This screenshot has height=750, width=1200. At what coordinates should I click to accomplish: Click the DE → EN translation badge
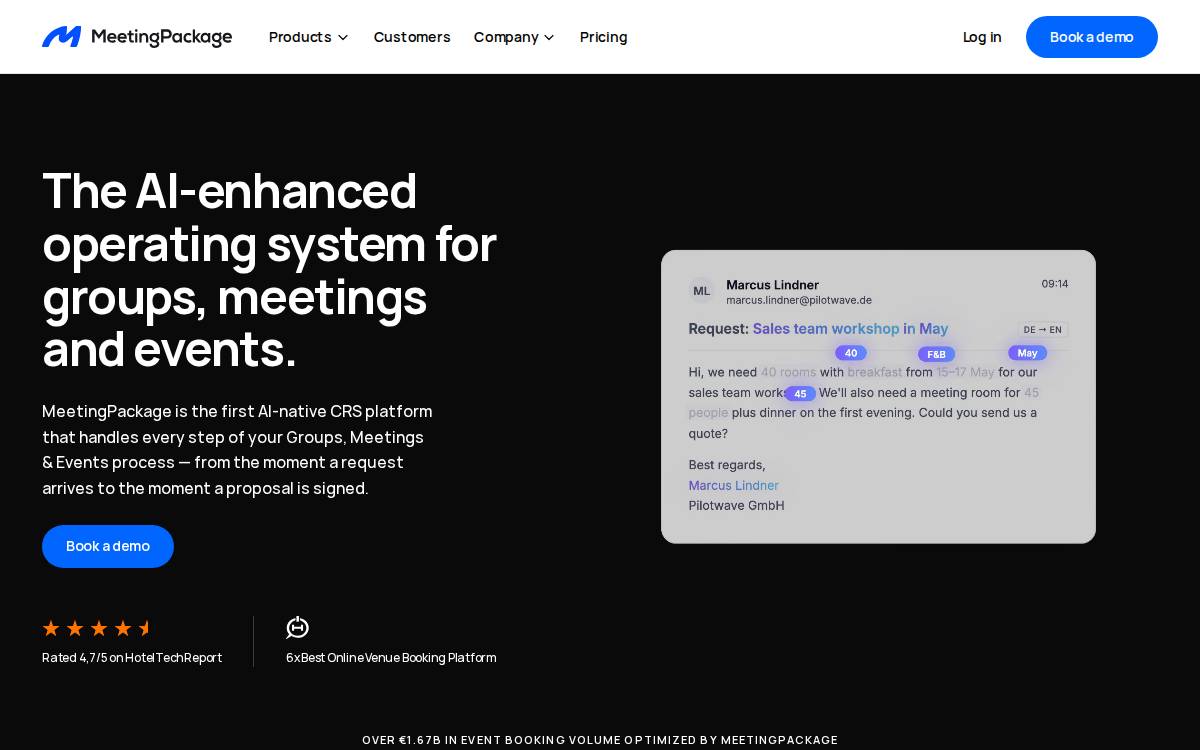click(x=1043, y=329)
